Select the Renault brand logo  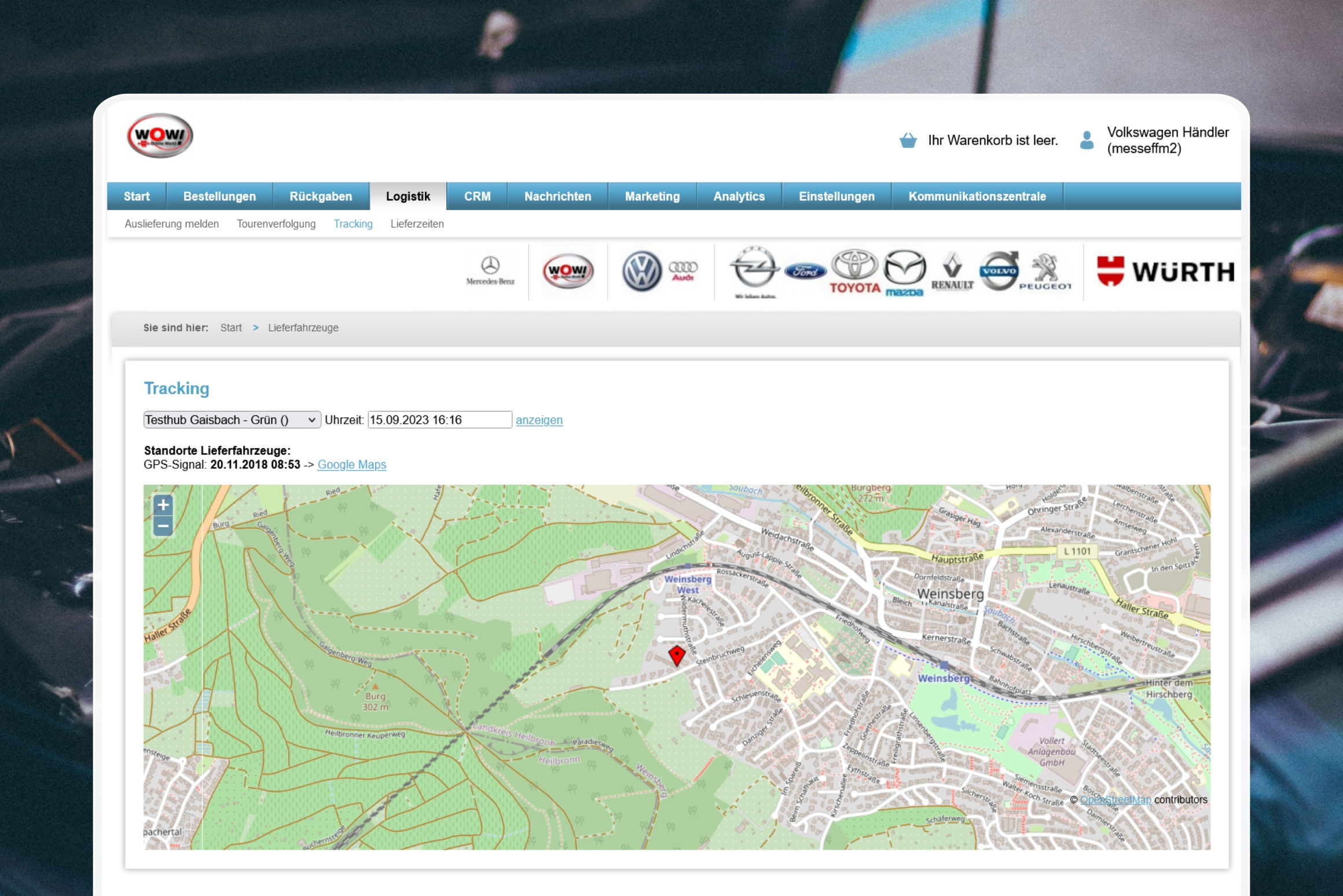(x=952, y=271)
